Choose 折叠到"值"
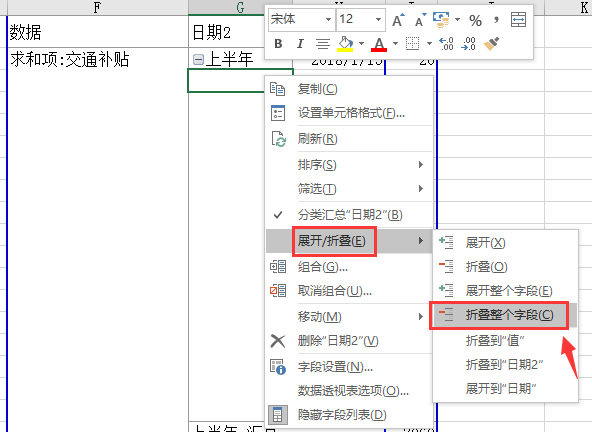The image size is (592, 432). point(505,341)
